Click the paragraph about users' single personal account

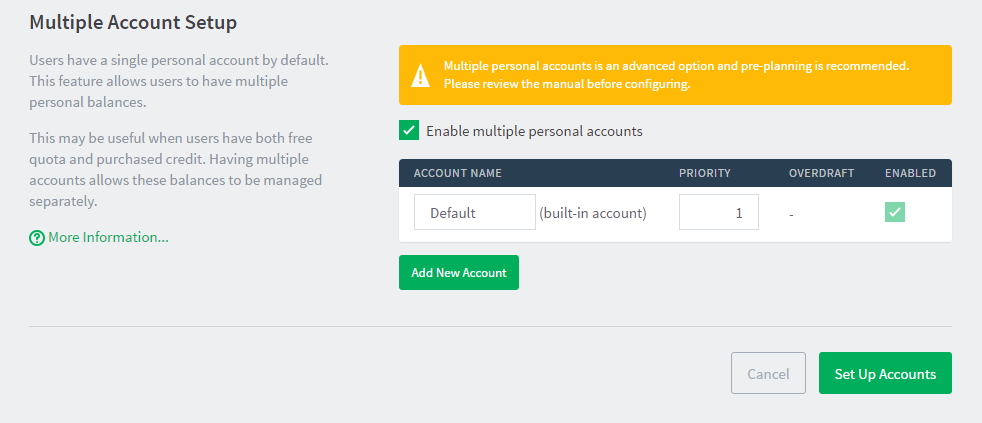coord(179,82)
